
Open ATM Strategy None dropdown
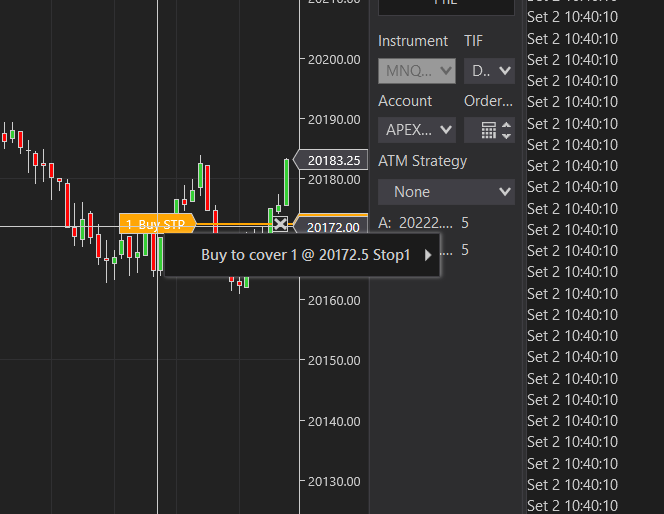click(x=446, y=192)
